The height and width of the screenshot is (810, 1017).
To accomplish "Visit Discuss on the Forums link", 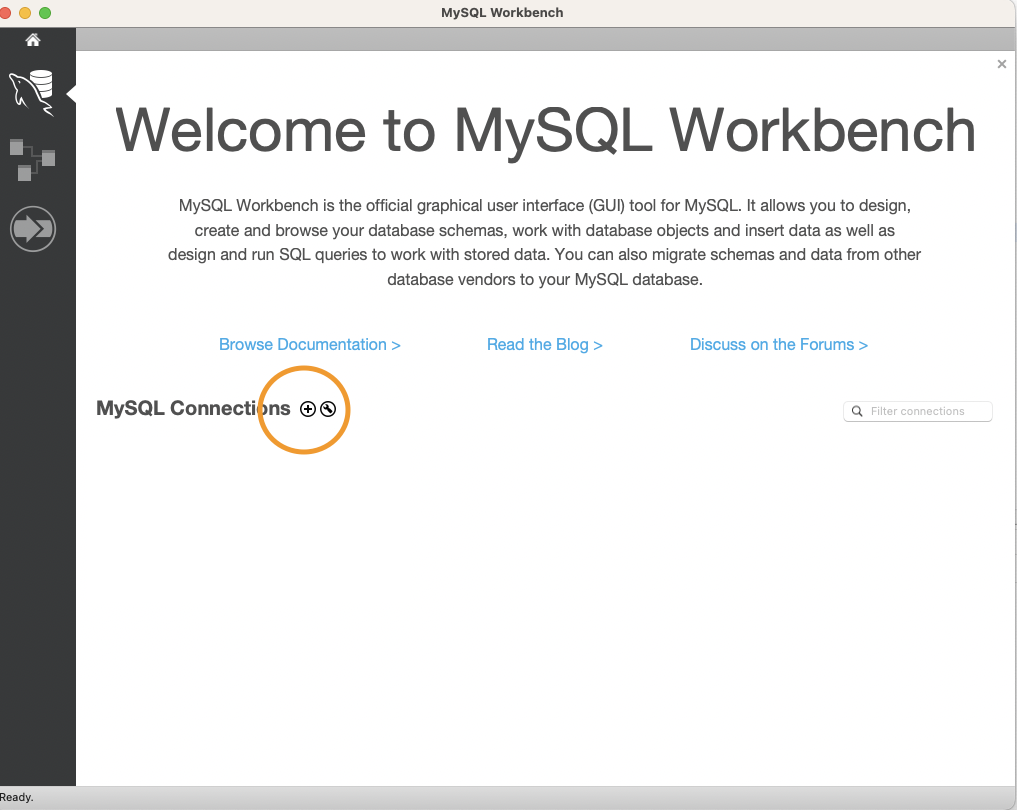I will (778, 344).
